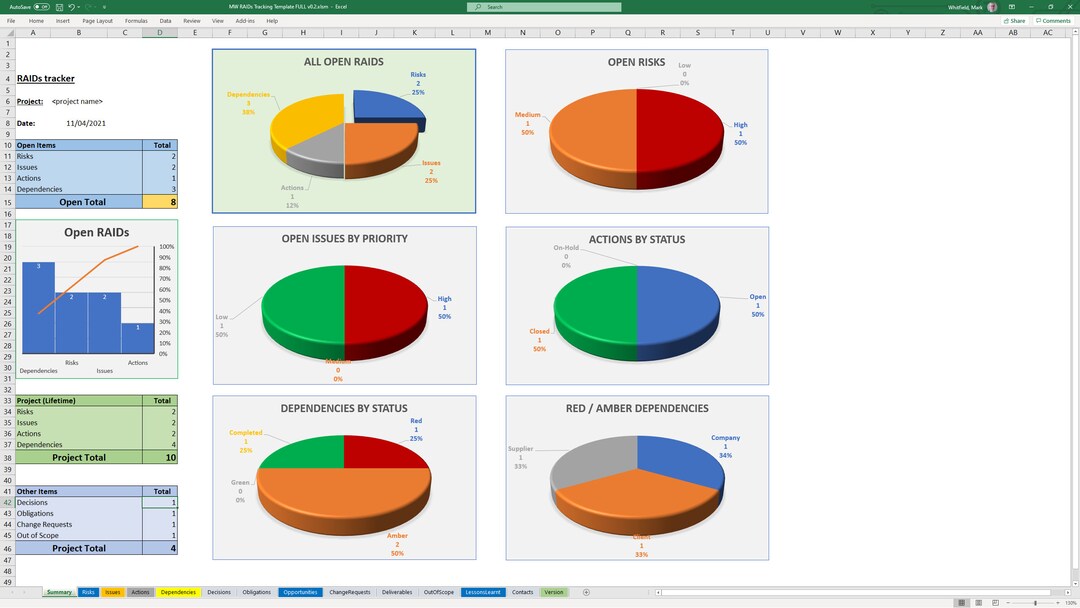Adjust the zoom slider in the status bar
Screen dimensions: 1080x608
(x=1036, y=602)
